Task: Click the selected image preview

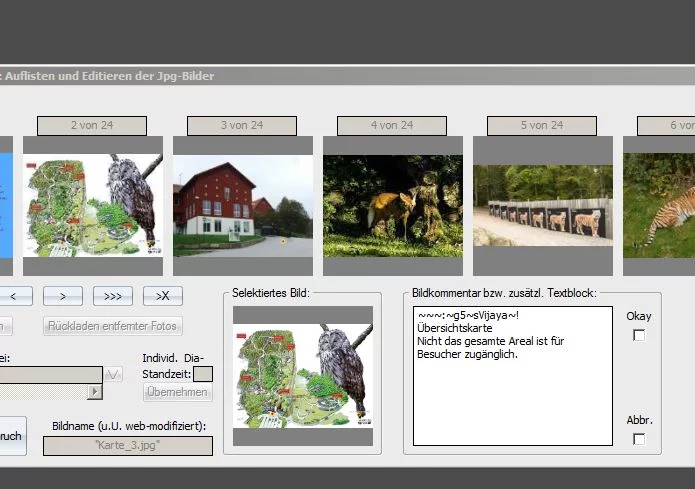Action: [303, 376]
